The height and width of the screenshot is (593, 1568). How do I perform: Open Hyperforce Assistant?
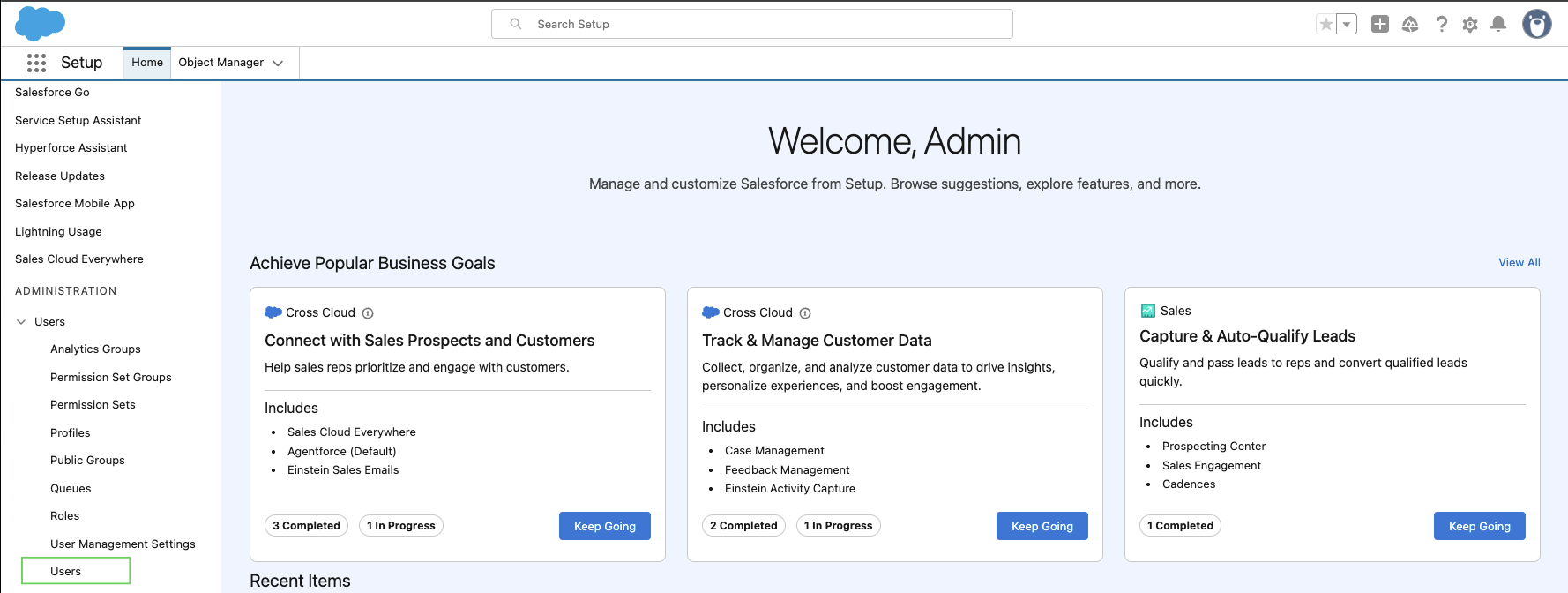pos(71,148)
